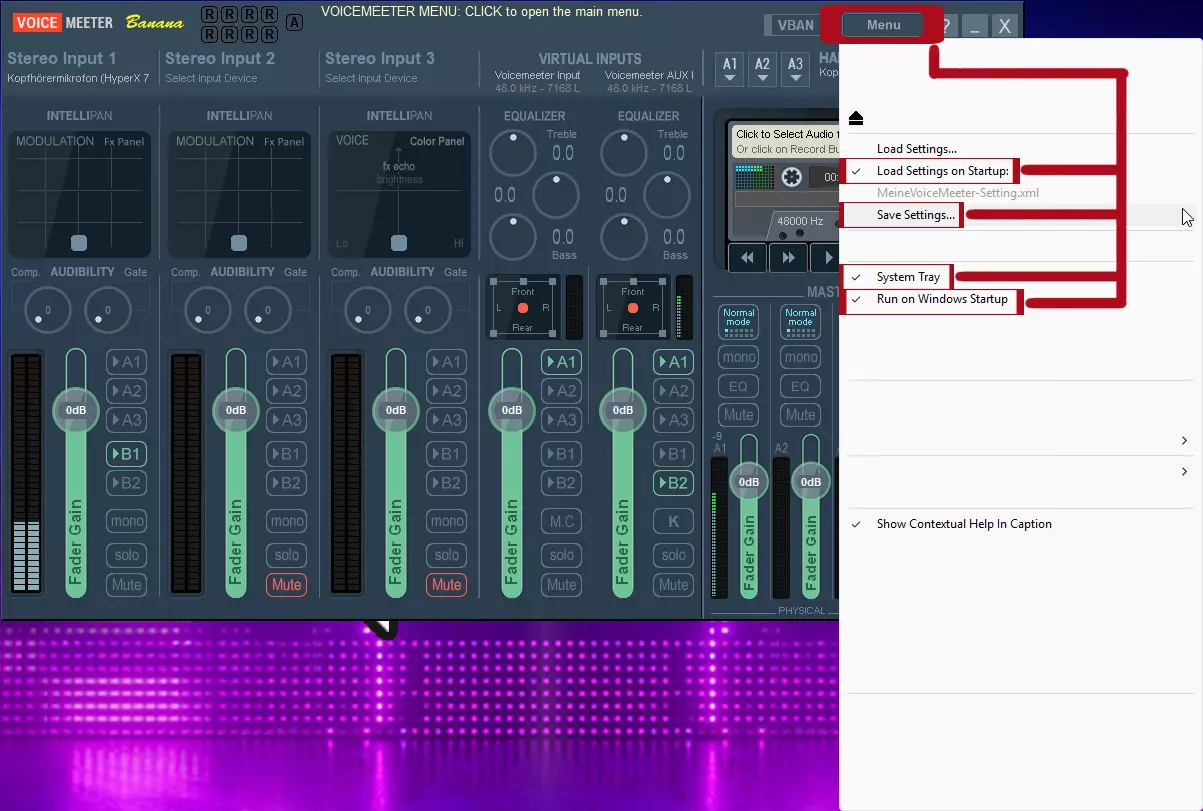Unmute the Stereo Input 2 strip

tap(287, 585)
